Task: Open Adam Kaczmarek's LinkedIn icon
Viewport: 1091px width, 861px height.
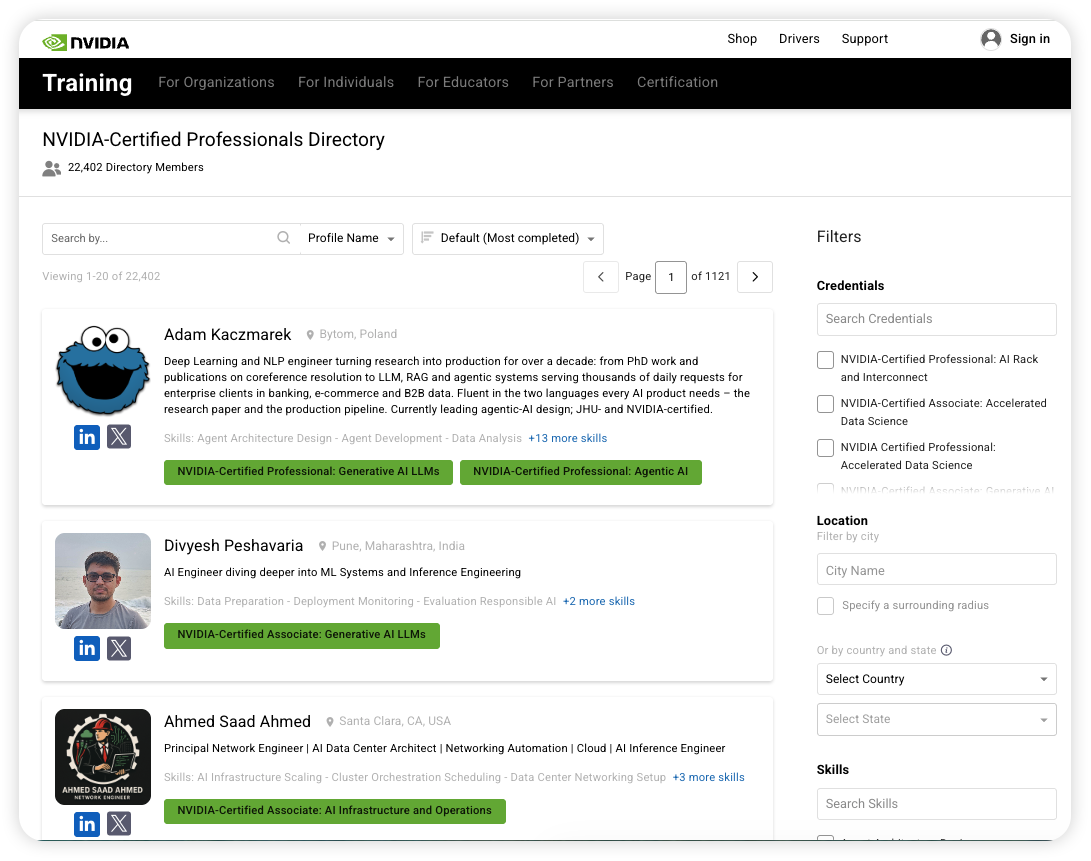Action: click(87, 437)
